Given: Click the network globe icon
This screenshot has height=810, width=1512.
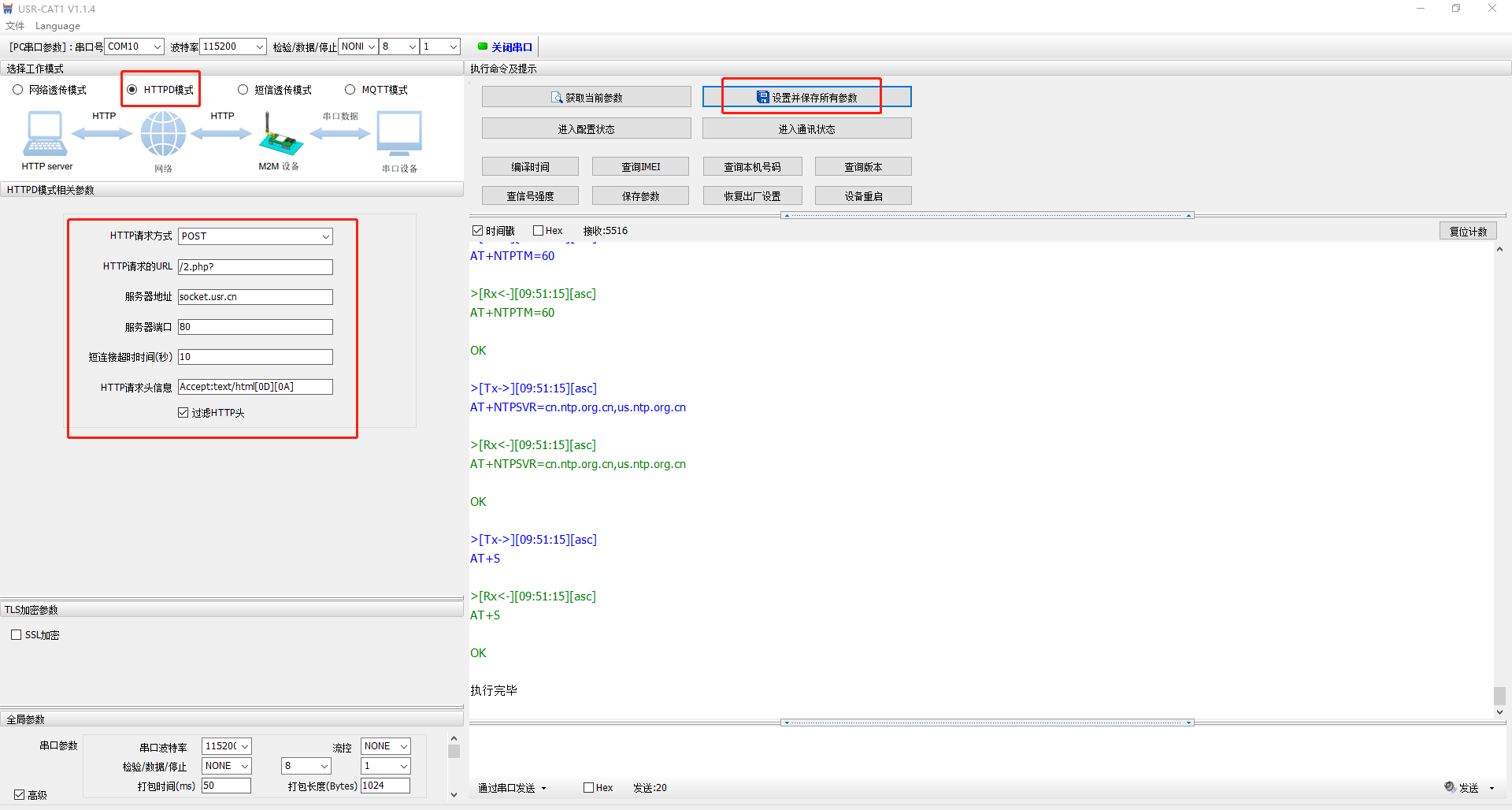Looking at the screenshot, I should [x=163, y=133].
